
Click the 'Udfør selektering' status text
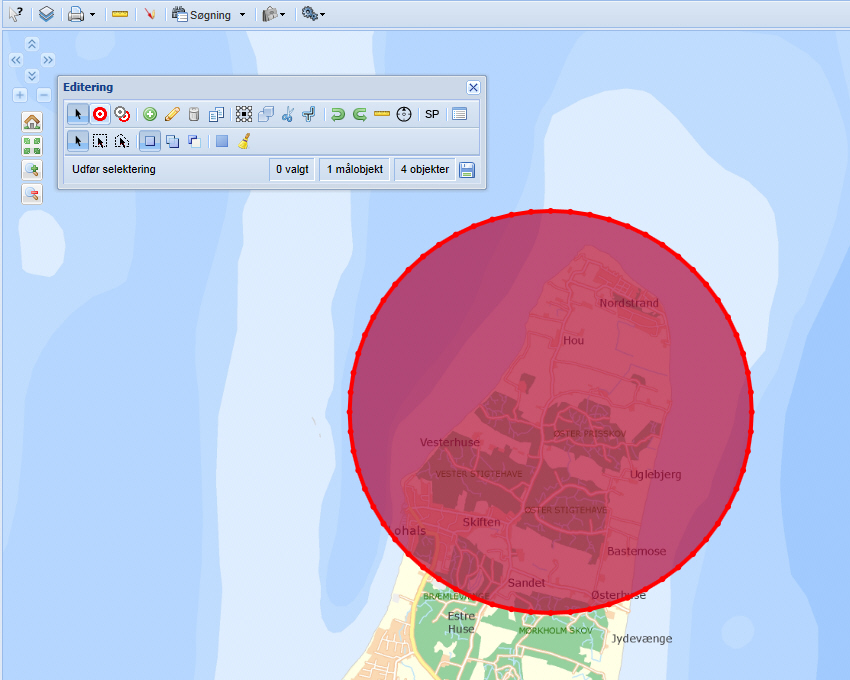pyautogui.click(x=114, y=169)
